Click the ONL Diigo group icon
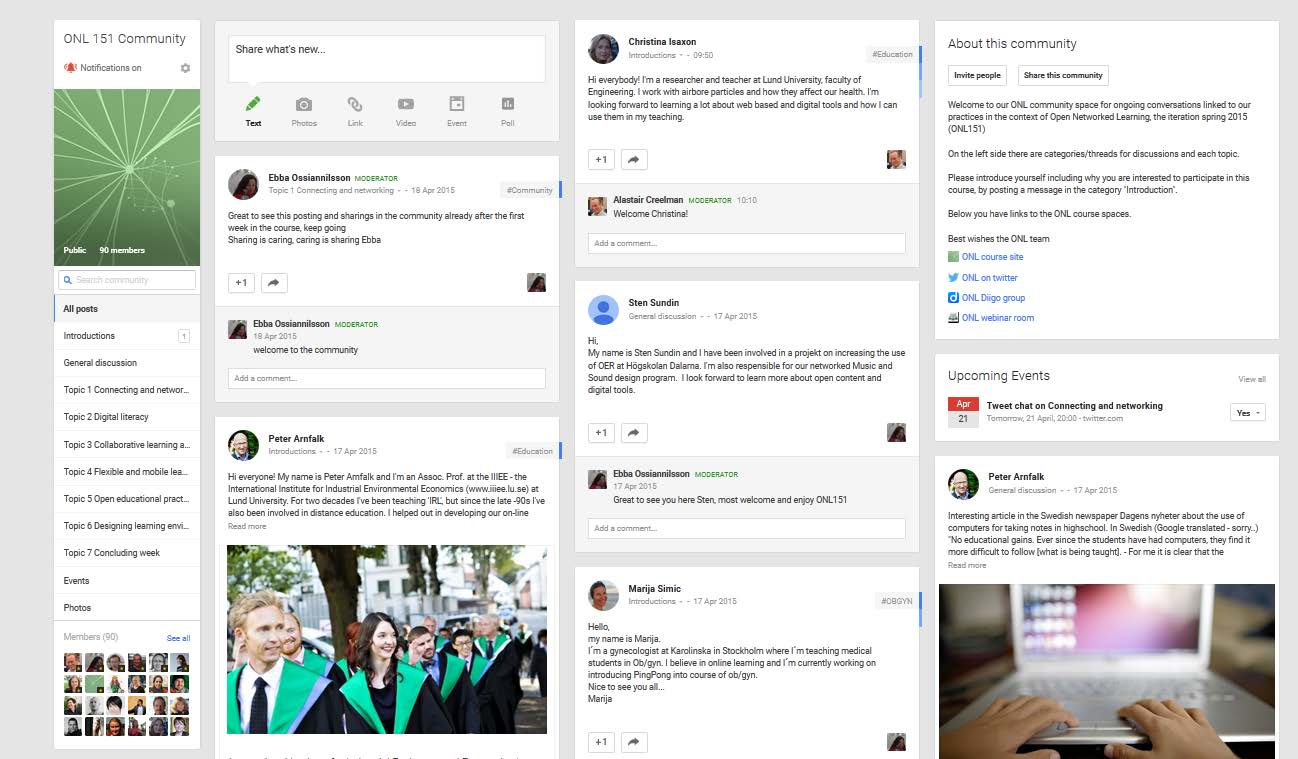The image size is (1298, 759). tap(953, 298)
